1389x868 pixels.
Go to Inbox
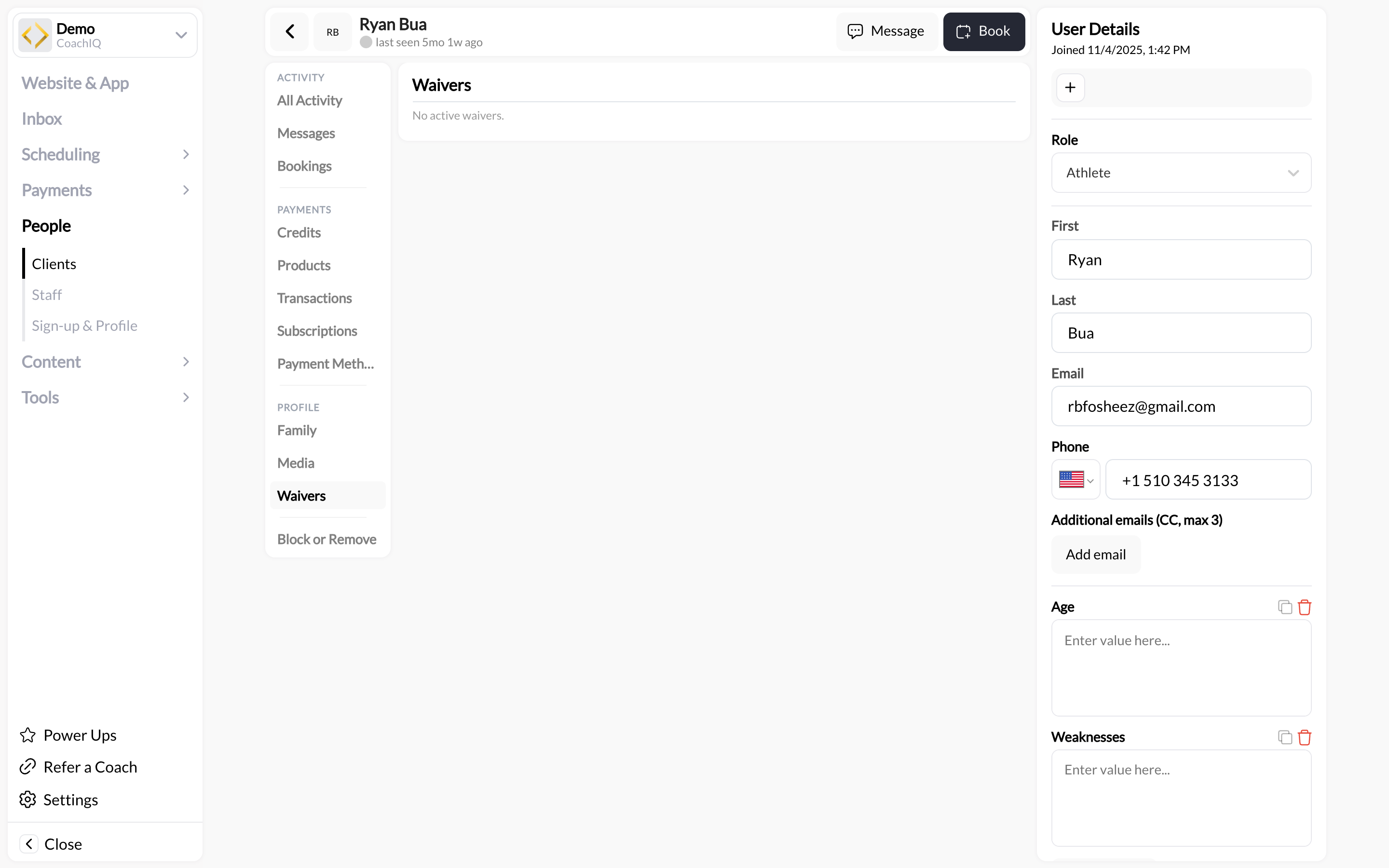click(42, 119)
